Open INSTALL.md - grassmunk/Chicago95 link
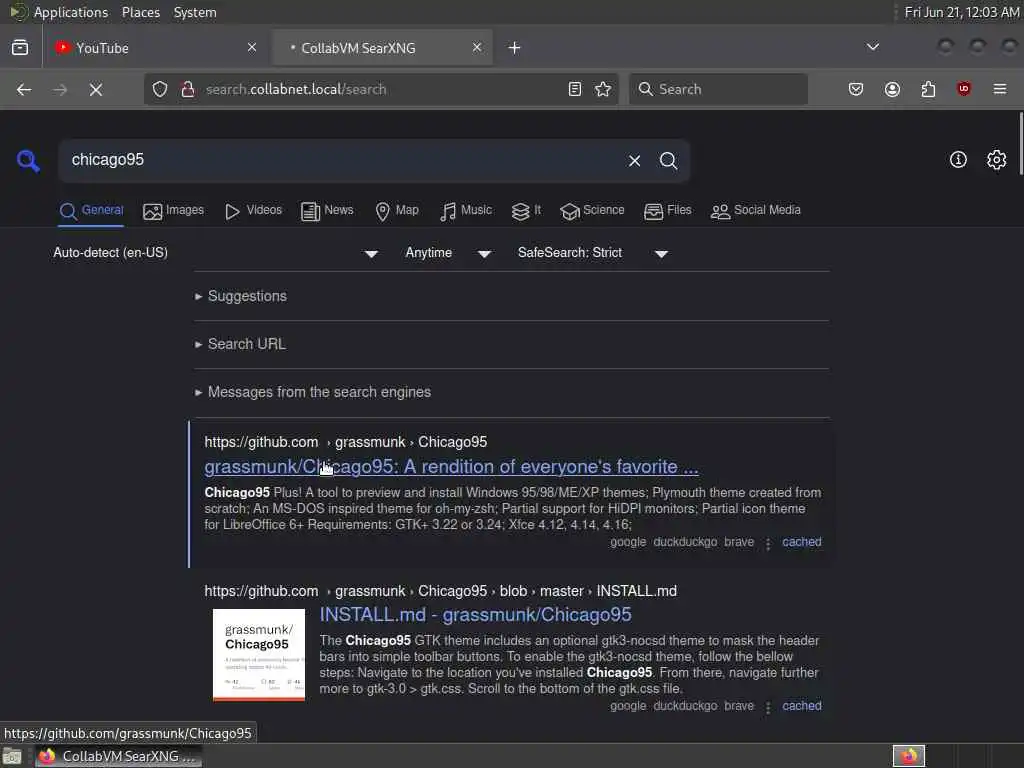 pyautogui.click(x=475, y=615)
